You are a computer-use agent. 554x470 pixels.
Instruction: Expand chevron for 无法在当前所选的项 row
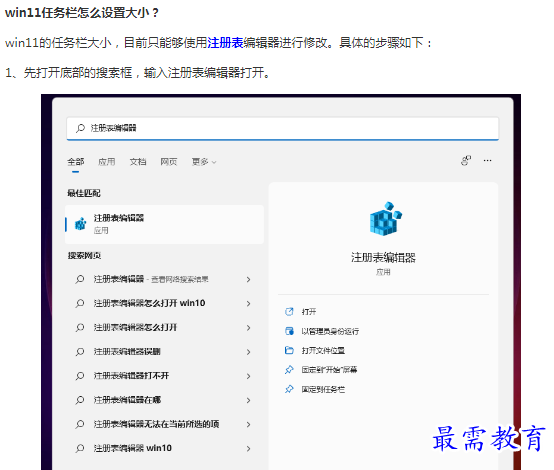pos(248,424)
